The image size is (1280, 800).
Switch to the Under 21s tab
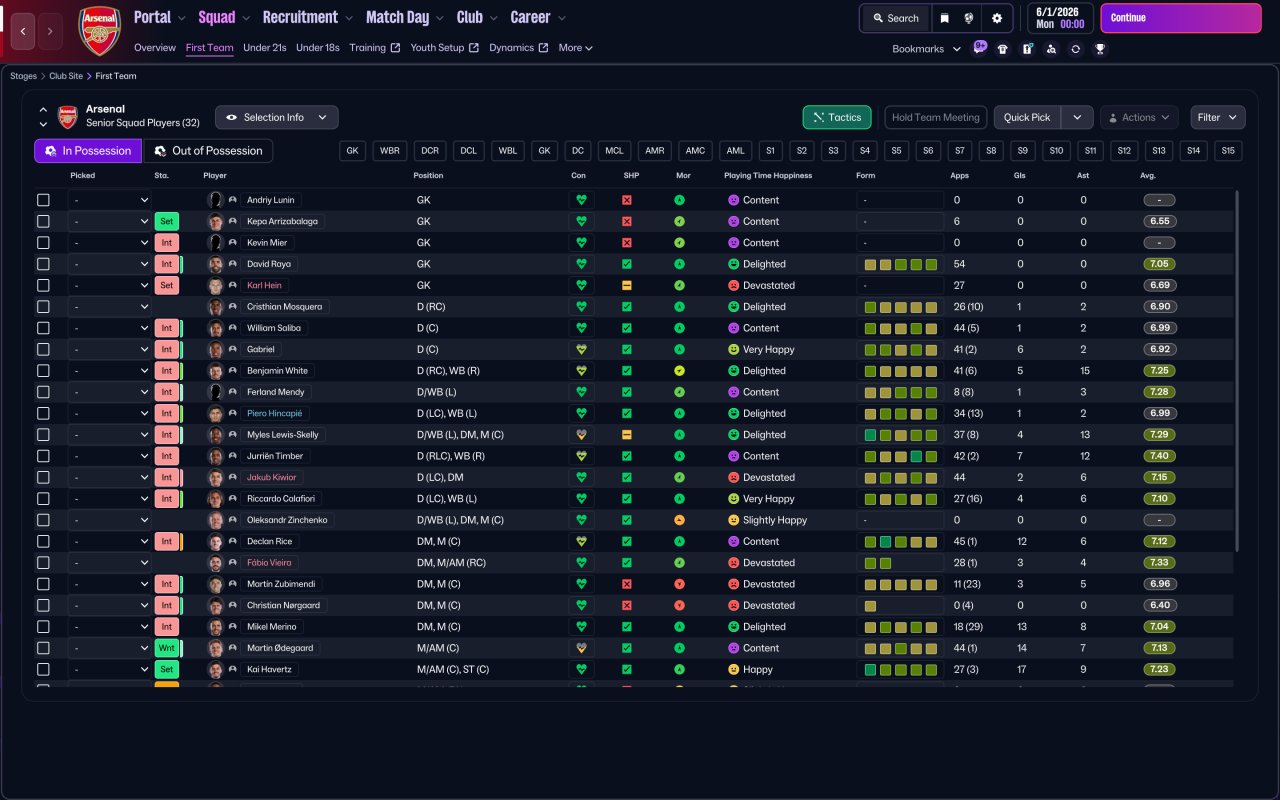[x=265, y=48]
